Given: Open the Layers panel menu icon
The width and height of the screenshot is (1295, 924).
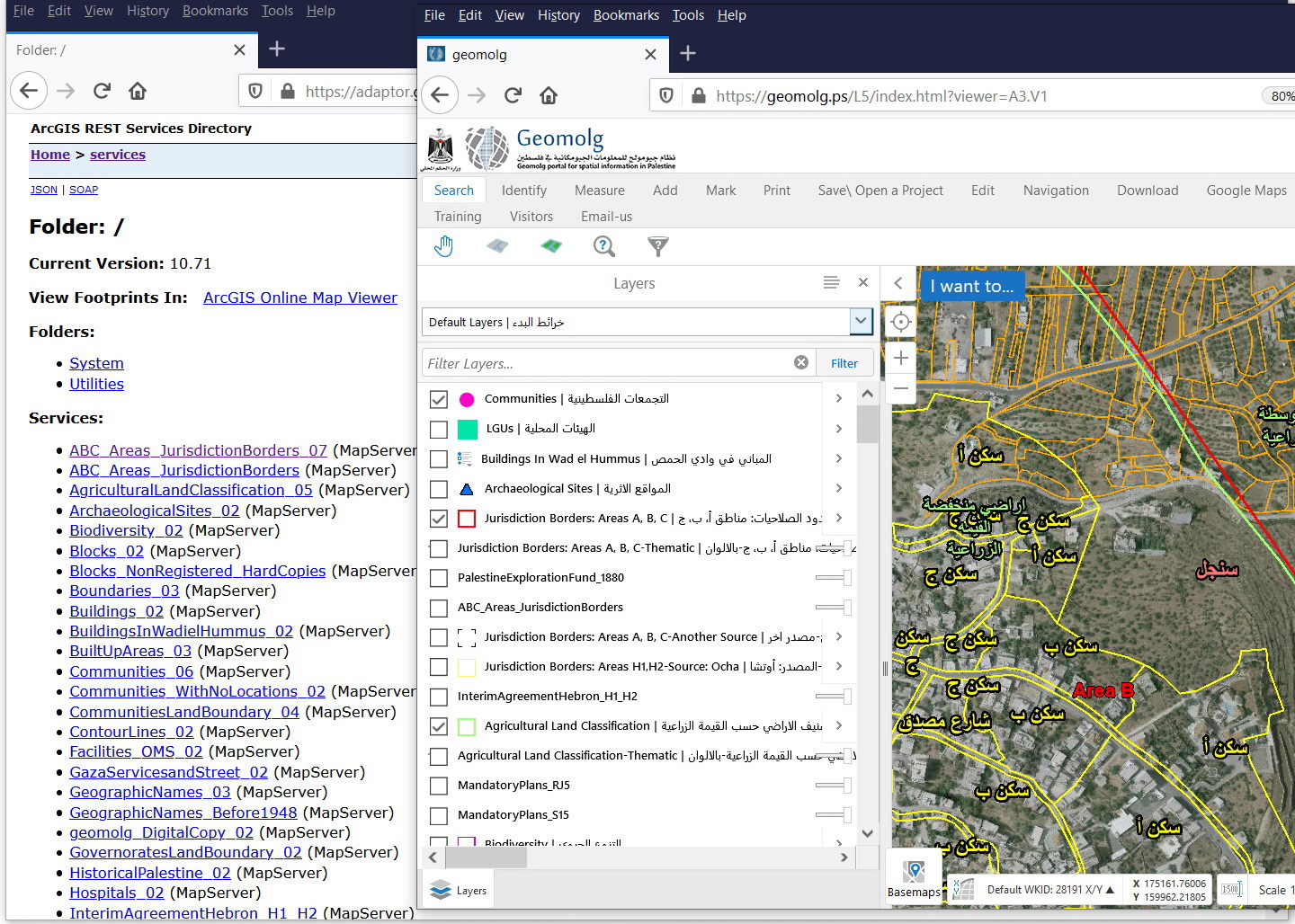Looking at the screenshot, I should 832,282.
